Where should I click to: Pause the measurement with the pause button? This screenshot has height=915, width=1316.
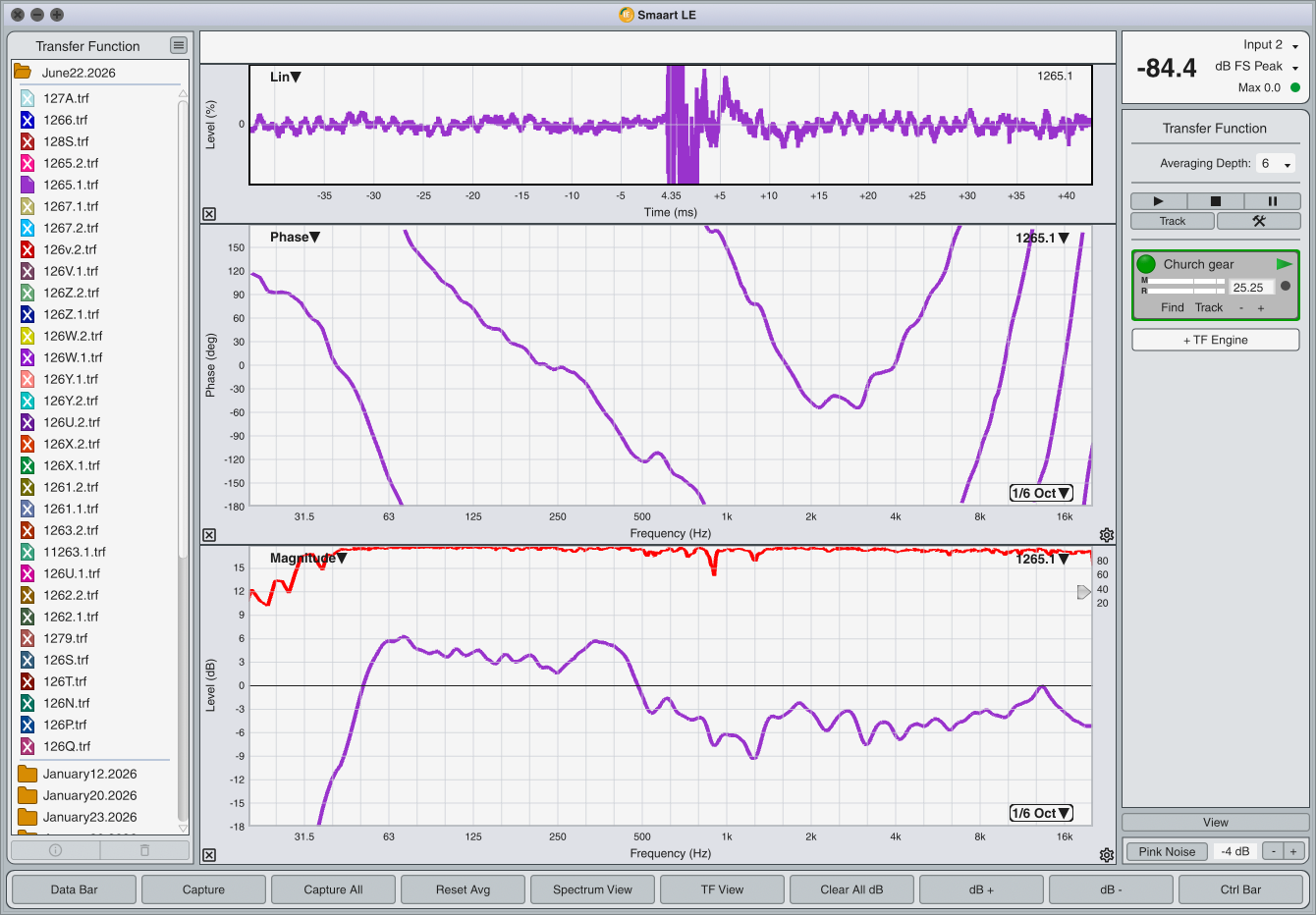[1272, 201]
